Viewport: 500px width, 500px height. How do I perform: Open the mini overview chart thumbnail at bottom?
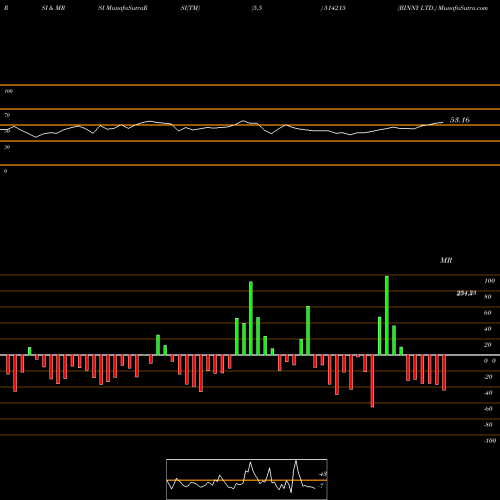pyautogui.click(x=247, y=479)
